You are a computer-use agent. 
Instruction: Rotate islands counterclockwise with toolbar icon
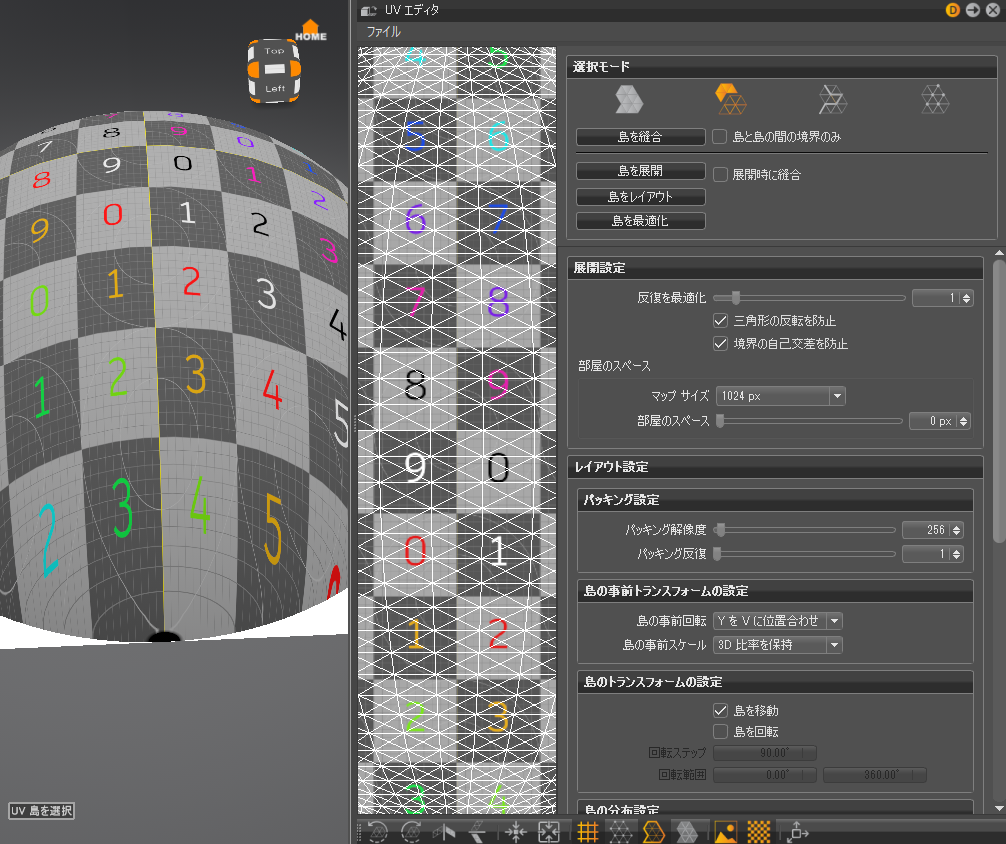pyautogui.click(x=377, y=832)
